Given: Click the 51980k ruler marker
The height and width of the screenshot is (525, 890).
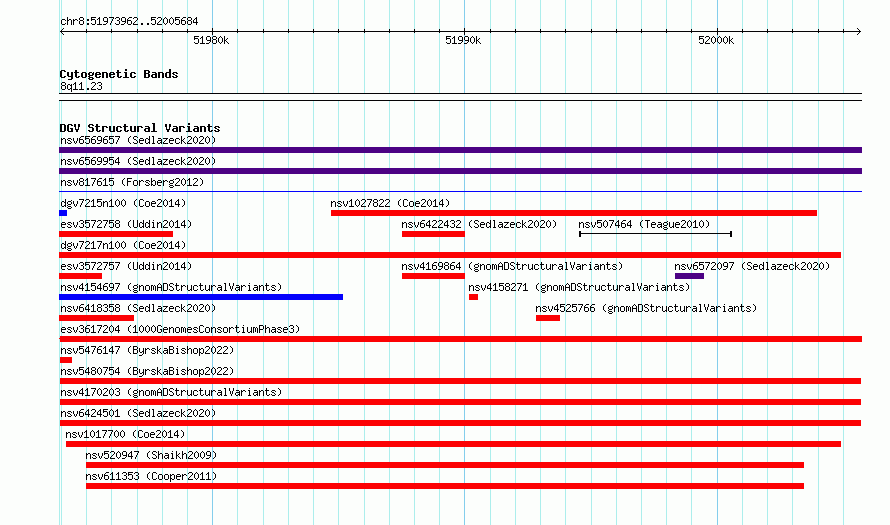Looking at the screenshot, I should click(x=211, y=40).
